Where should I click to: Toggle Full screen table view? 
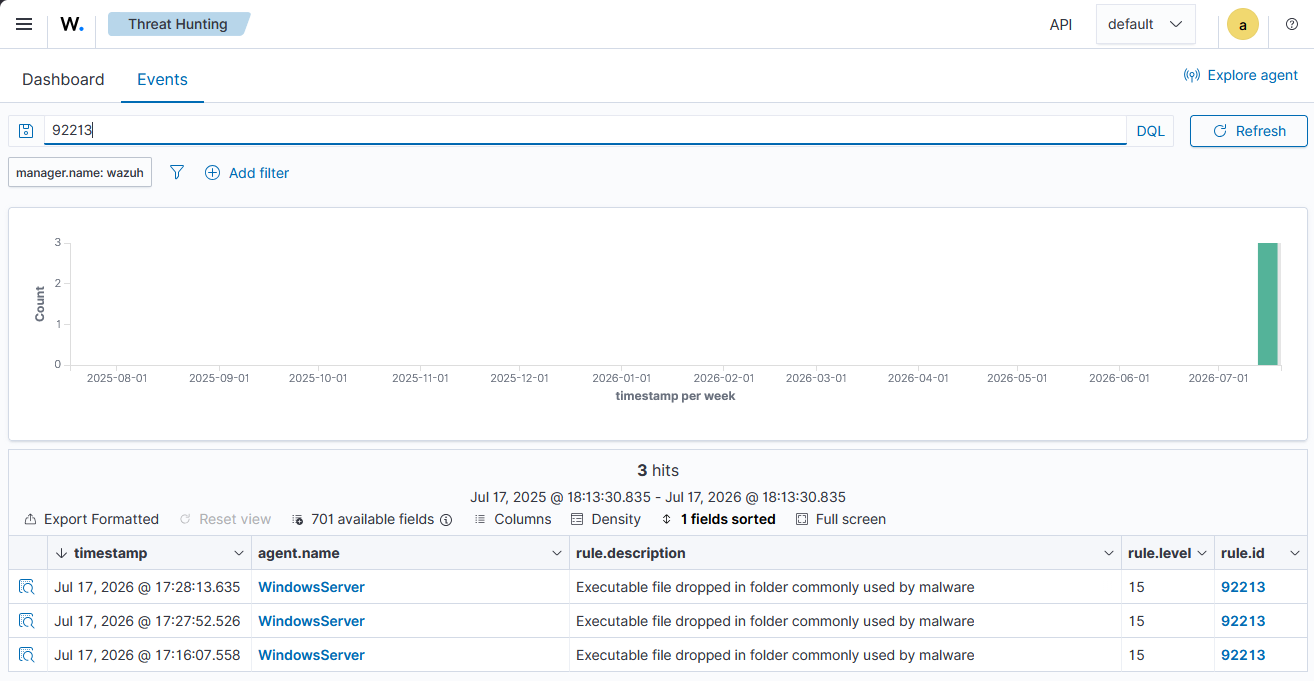841,519
